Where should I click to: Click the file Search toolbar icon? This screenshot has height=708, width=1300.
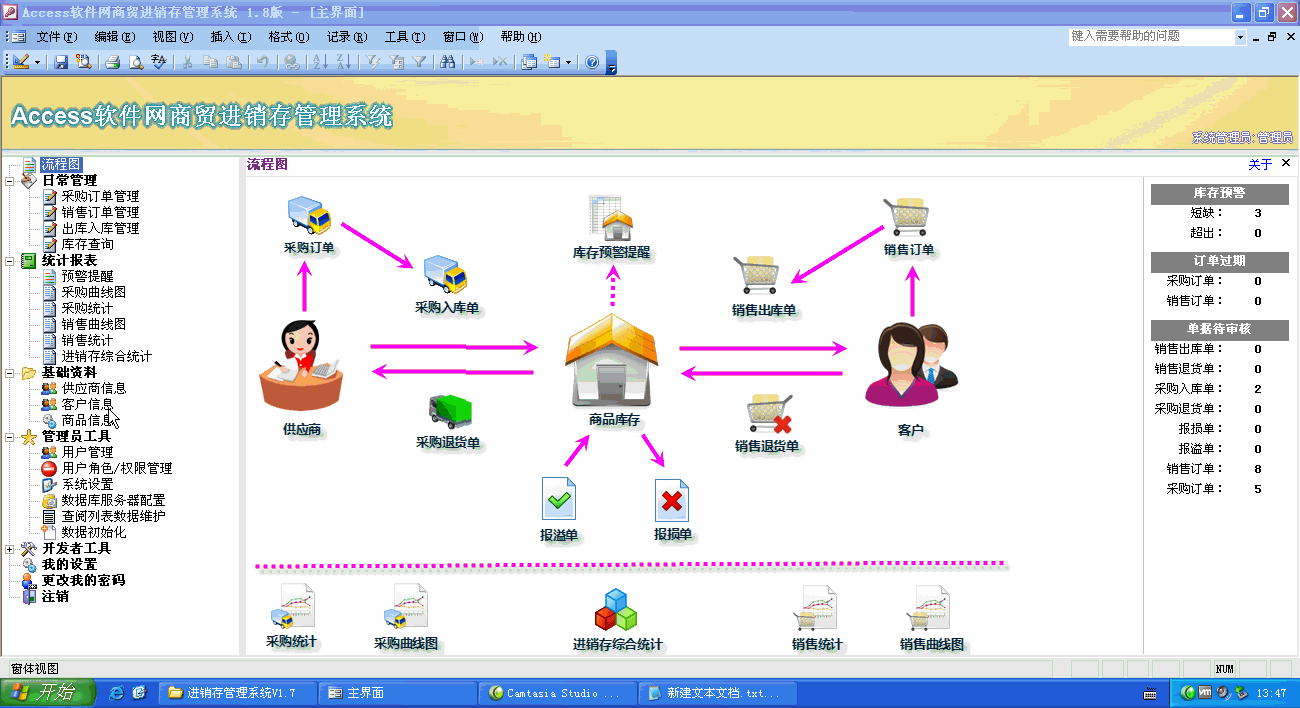84,62
